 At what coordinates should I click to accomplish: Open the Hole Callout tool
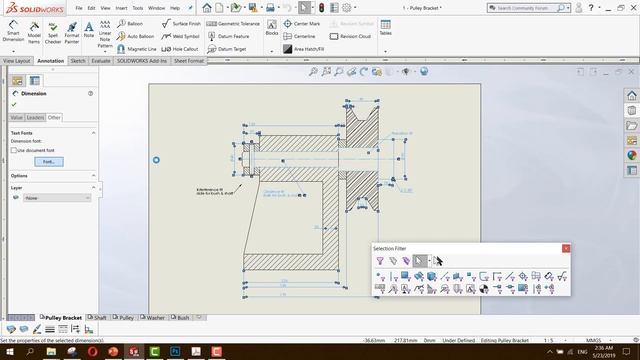click(x=180, y=49)
